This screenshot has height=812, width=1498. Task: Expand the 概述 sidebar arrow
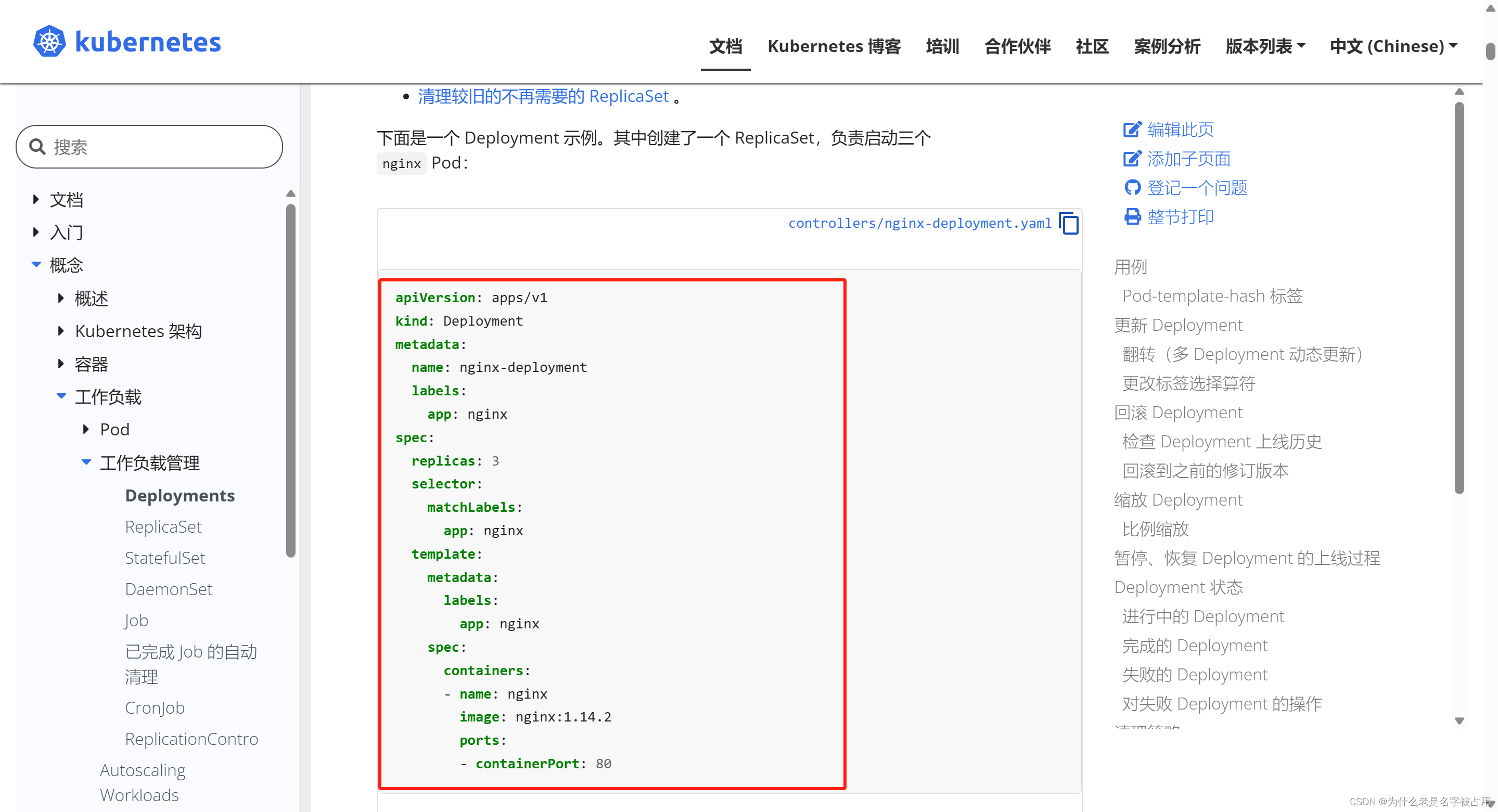point(61,298)
